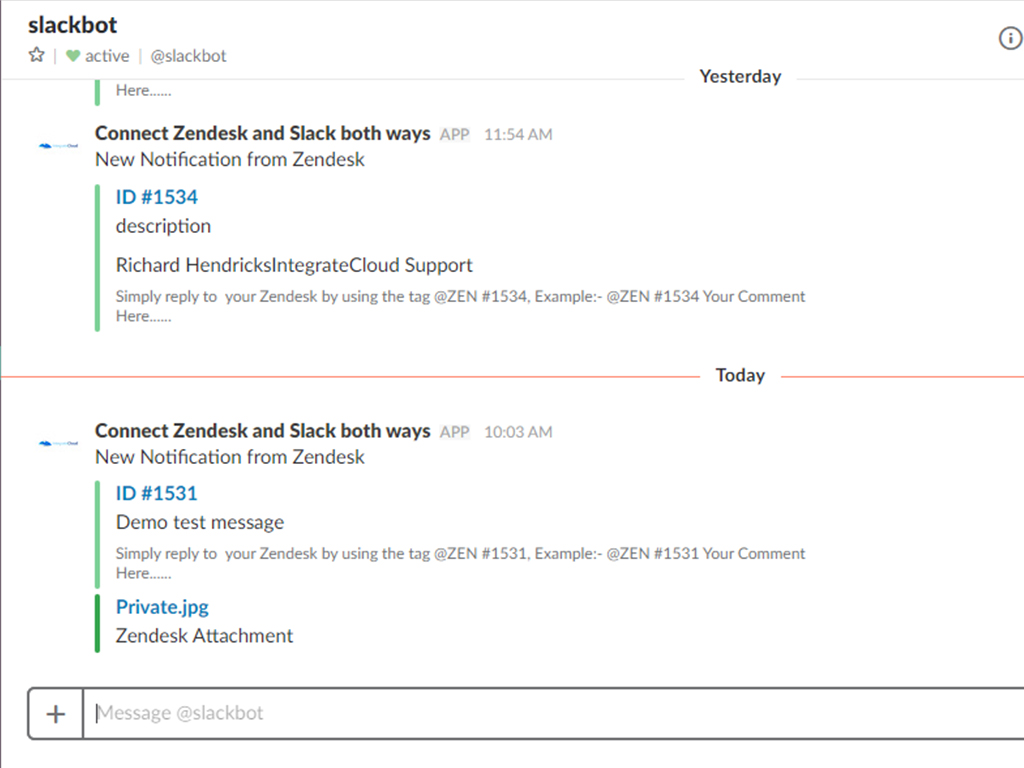Click the APP badge next to 11:54 AM
This screenshot has height=768, width=1024.
pyautogui.click(x=455, y=134)
